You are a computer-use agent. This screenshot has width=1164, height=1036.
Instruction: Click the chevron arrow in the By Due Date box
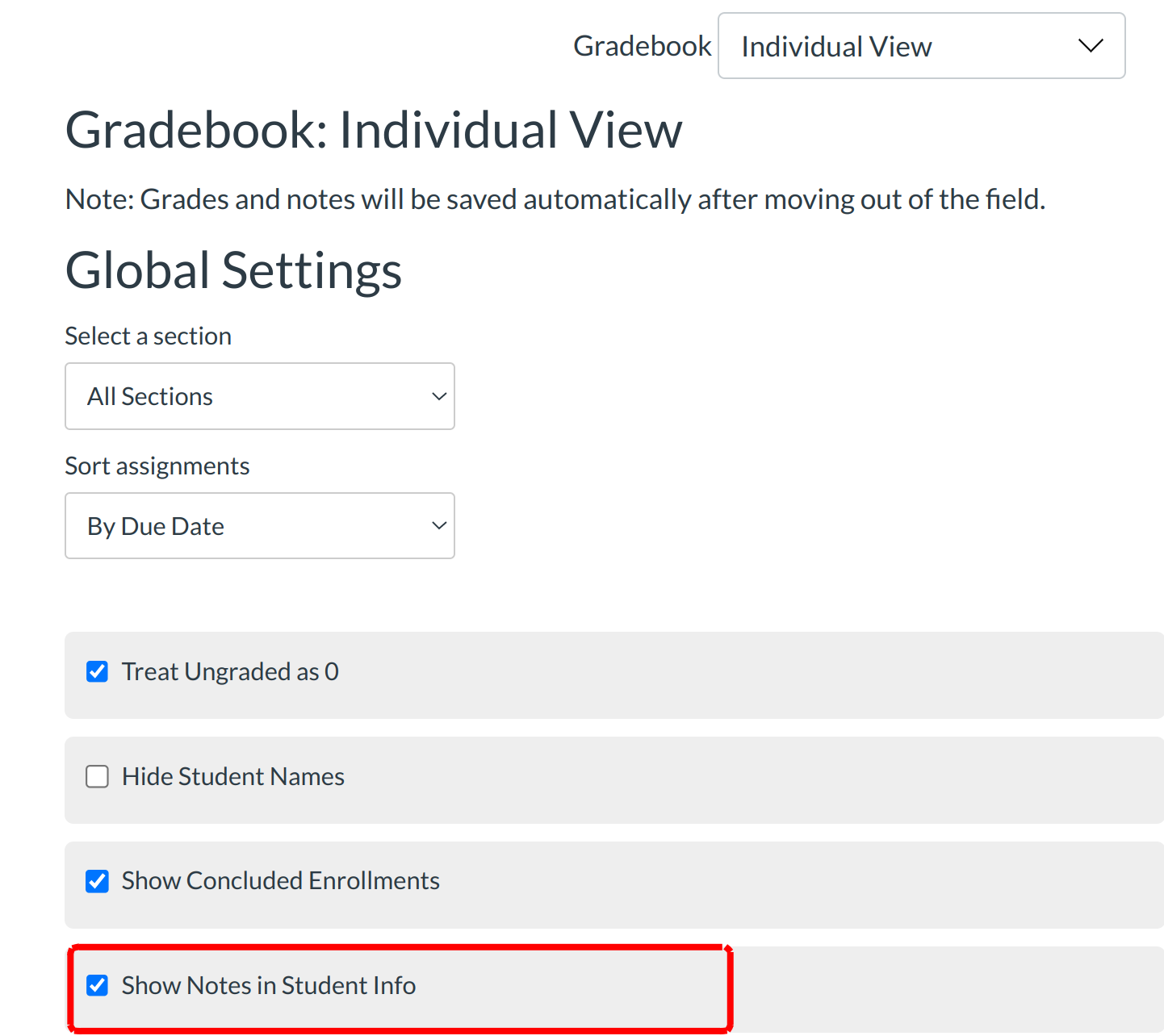[439, 526]
